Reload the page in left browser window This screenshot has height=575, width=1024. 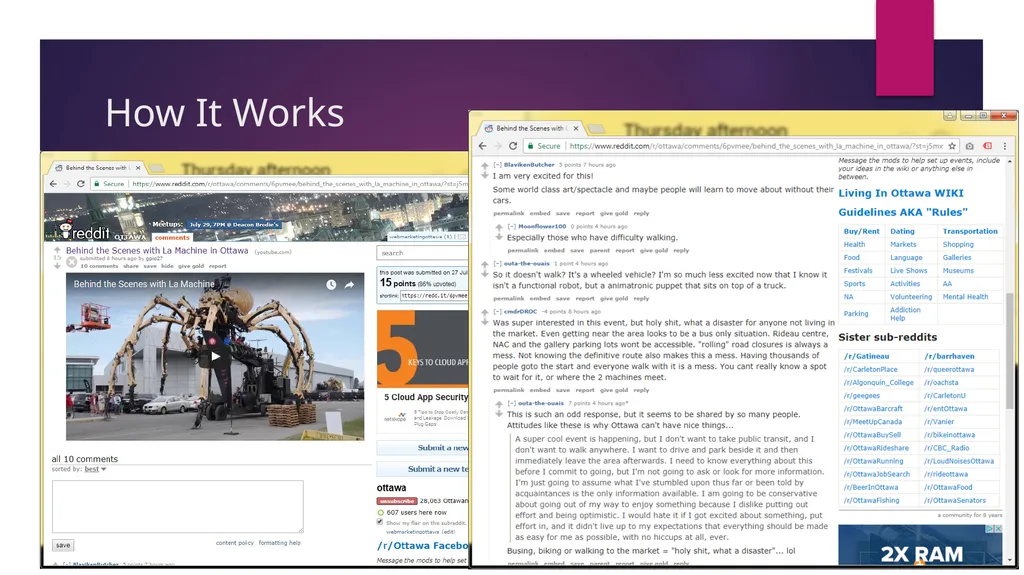80,184
